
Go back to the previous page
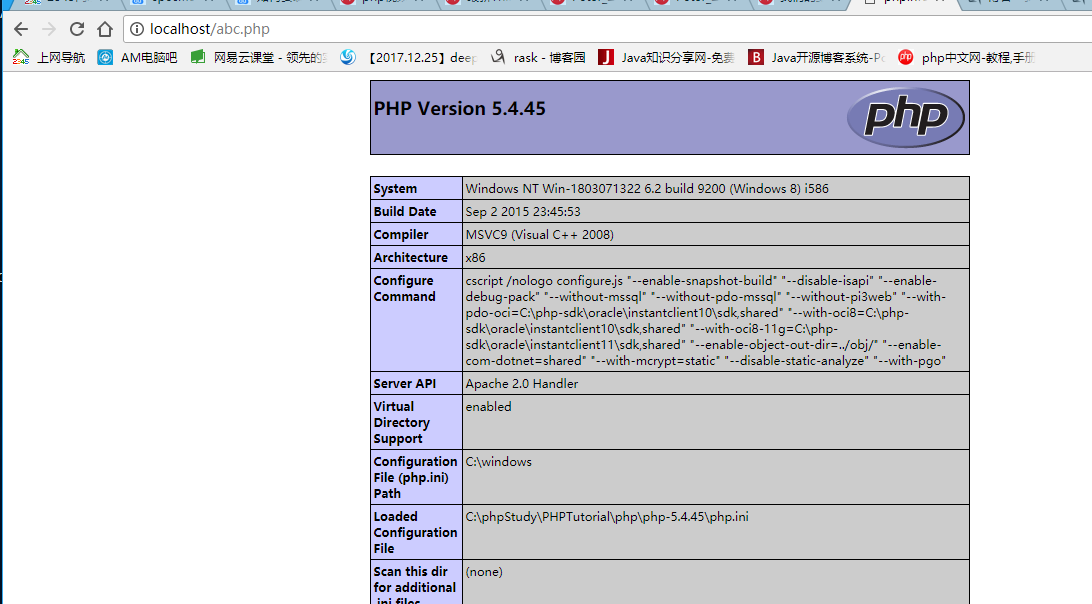pyautogui.click(x=21, y=29)
